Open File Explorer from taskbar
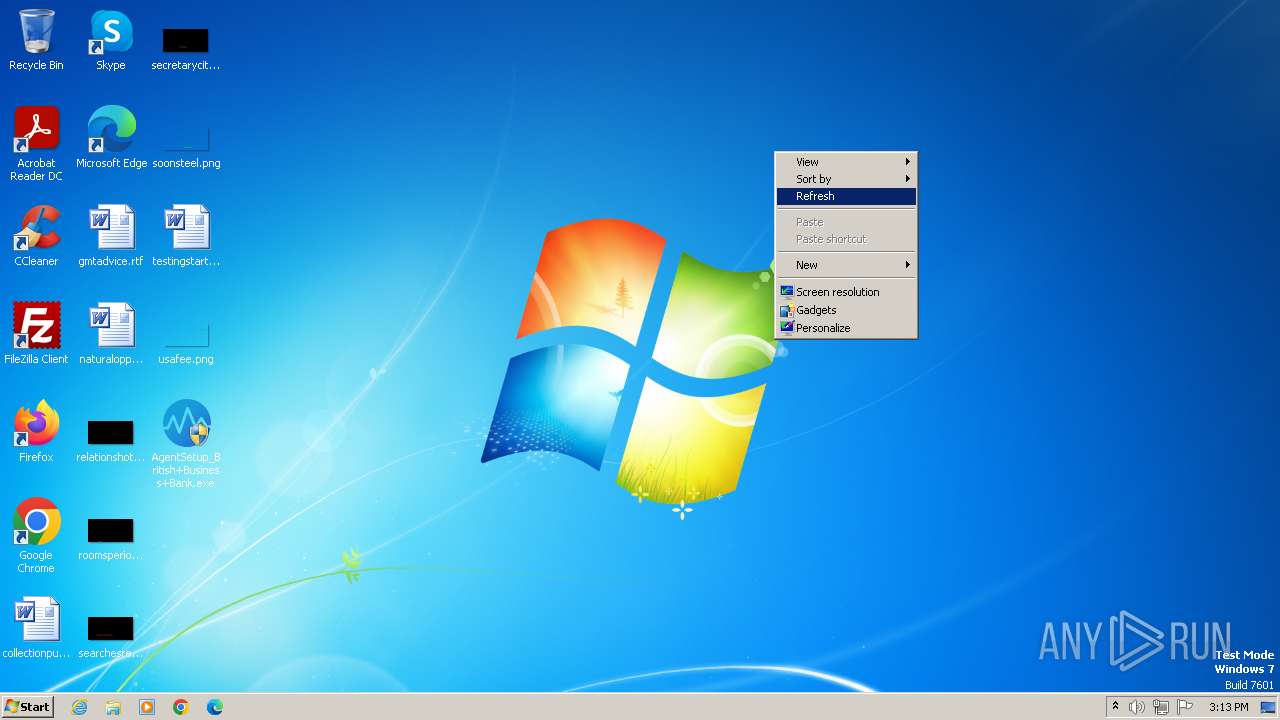This screenshot has width=1280, height=720. pyautogui.click(x=113, y=707)
